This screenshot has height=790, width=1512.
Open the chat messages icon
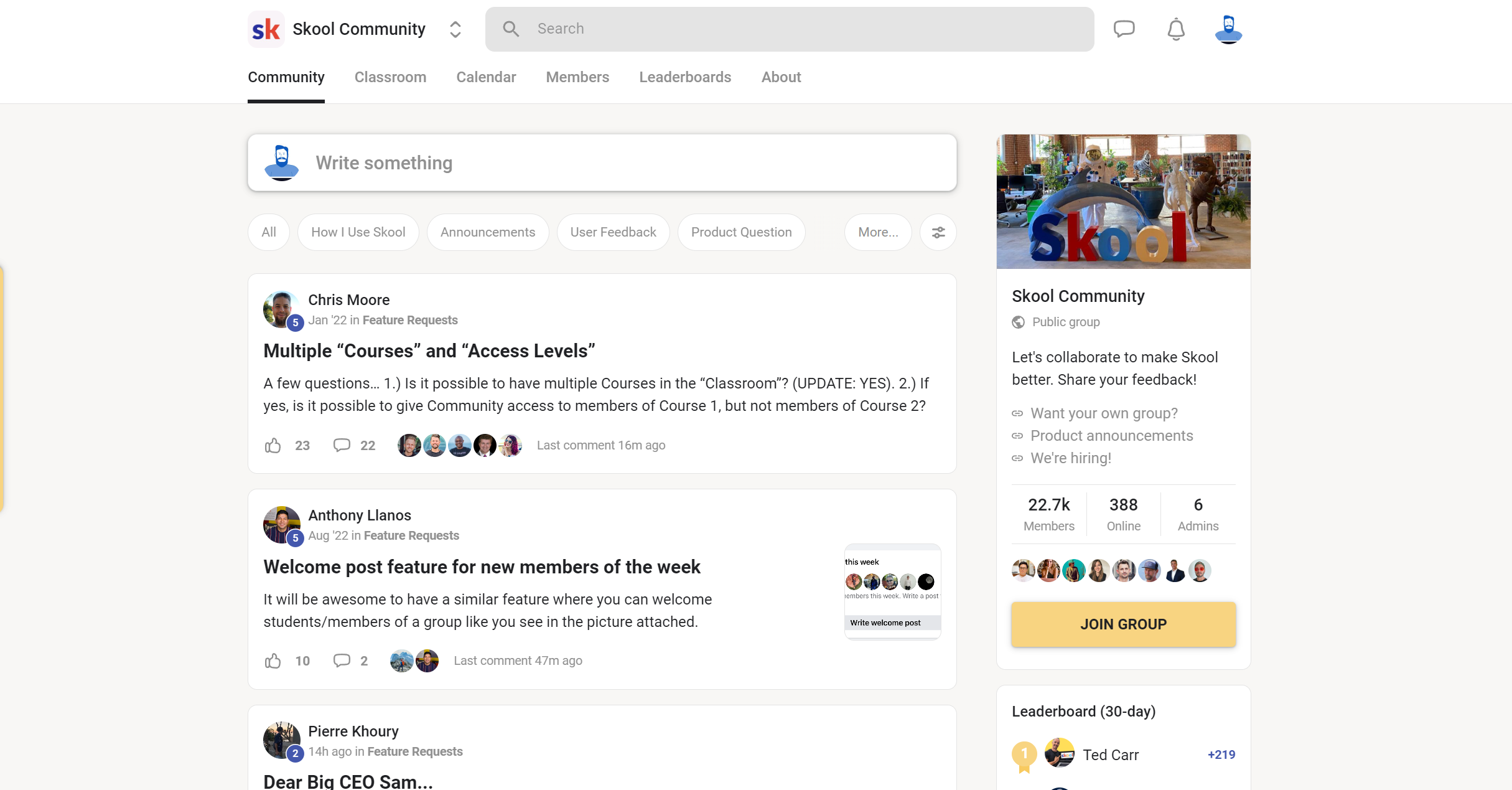click(x=1124, y=29)
